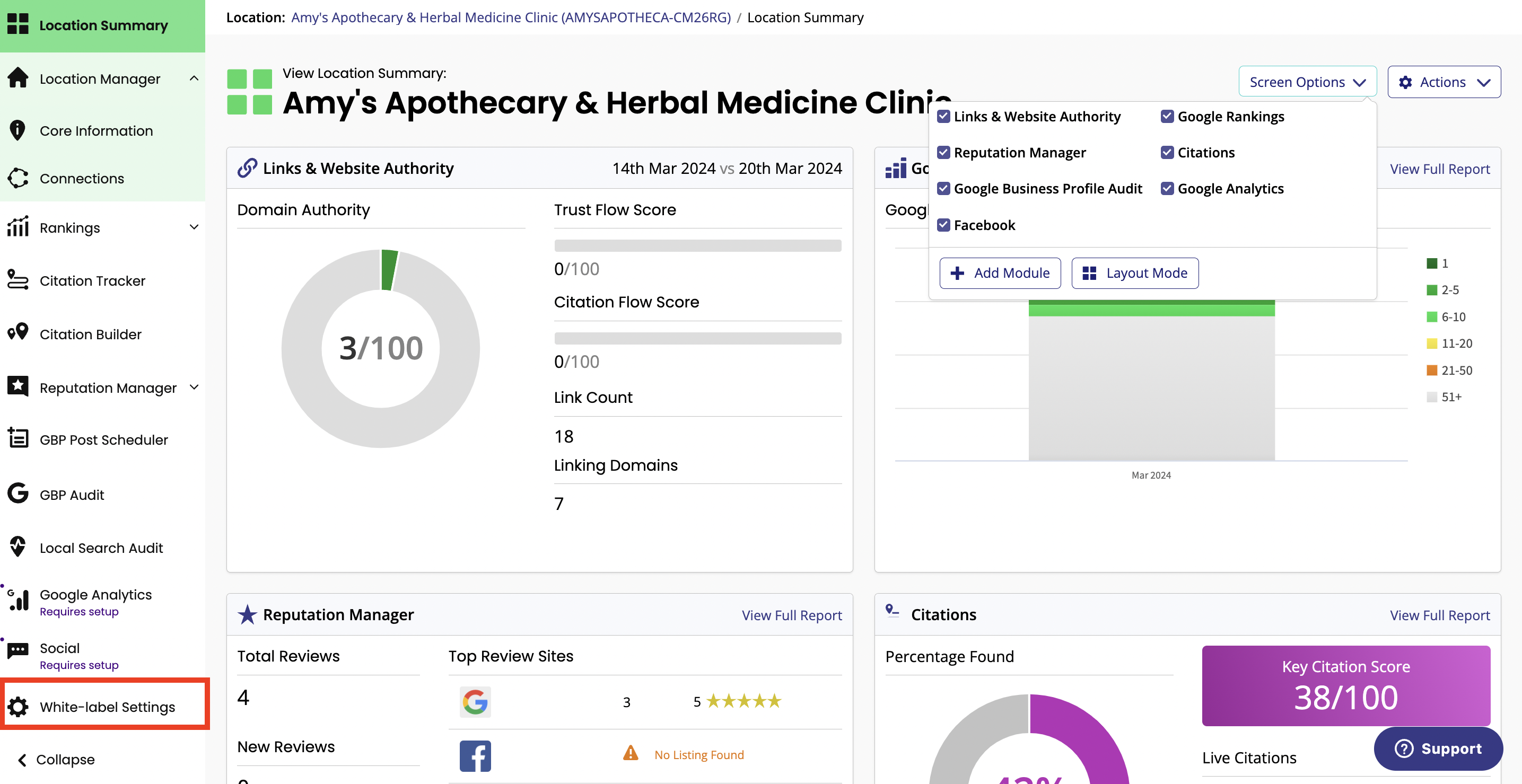The height and width of the screenshot is (784, 1522).
Task: Toggle the Reputation Manager checkbox
Action: [943, 153]
